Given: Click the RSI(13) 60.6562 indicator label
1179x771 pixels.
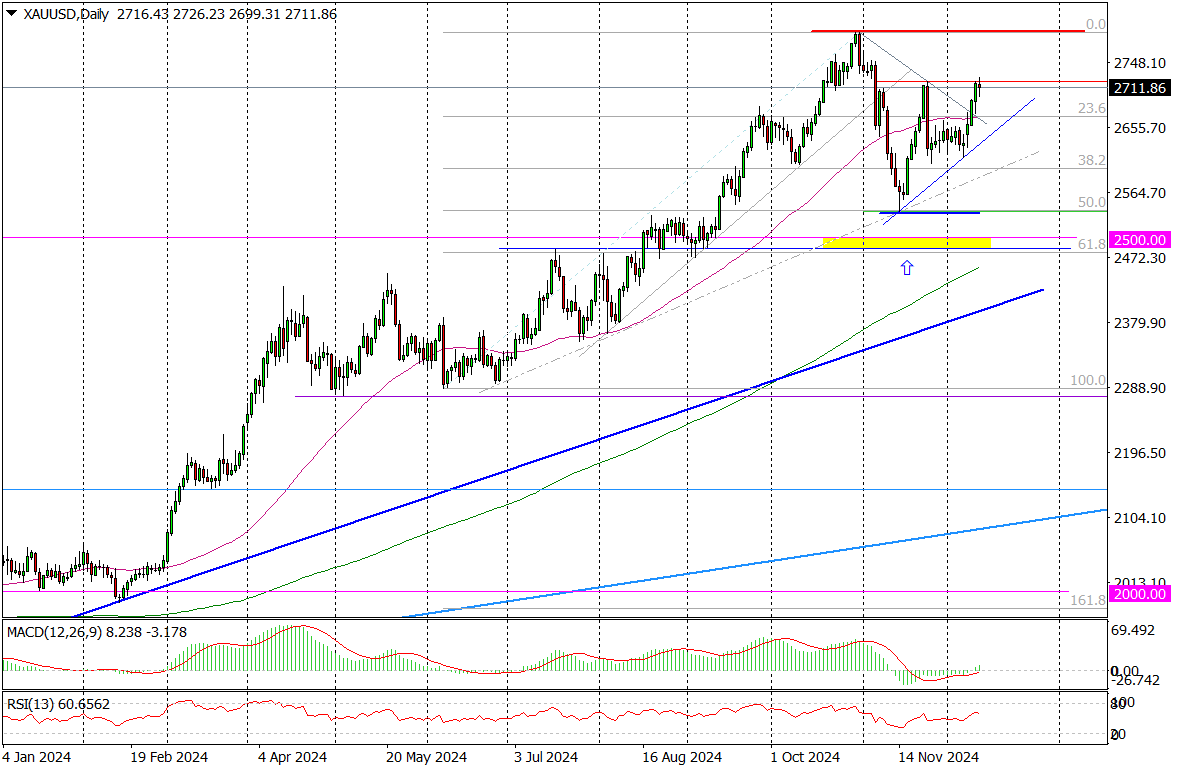Looking at the screenshot, I should coord(59,704).
